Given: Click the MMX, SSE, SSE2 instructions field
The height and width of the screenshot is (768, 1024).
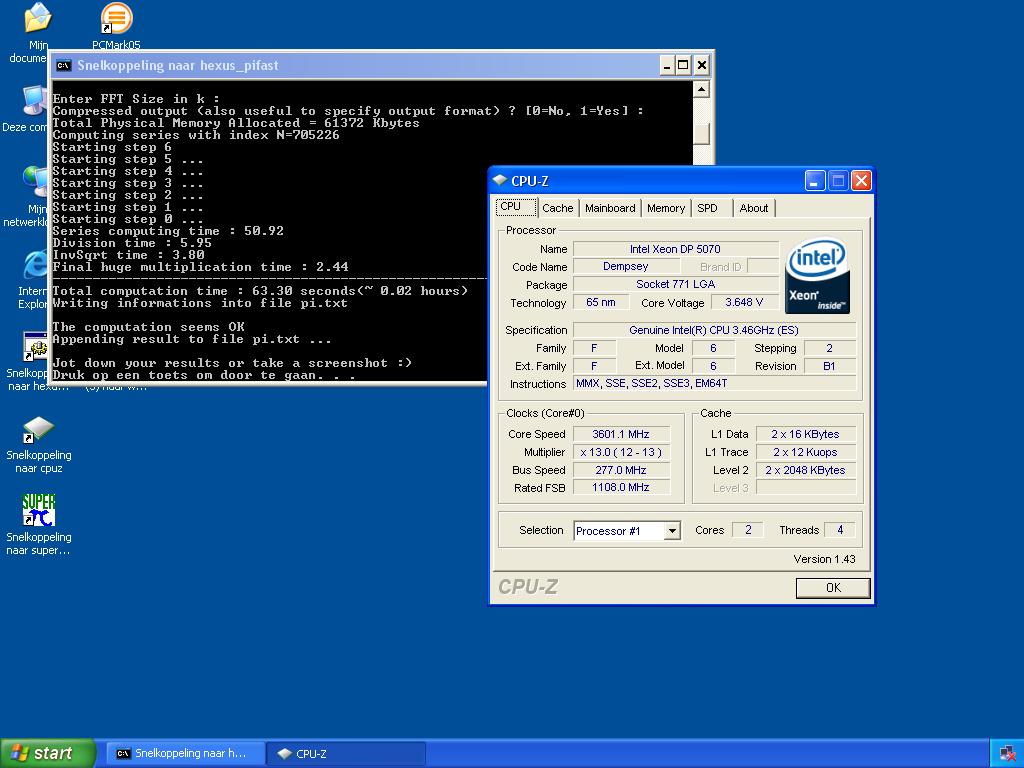Looking at the screenshot, I should (714, 383).
